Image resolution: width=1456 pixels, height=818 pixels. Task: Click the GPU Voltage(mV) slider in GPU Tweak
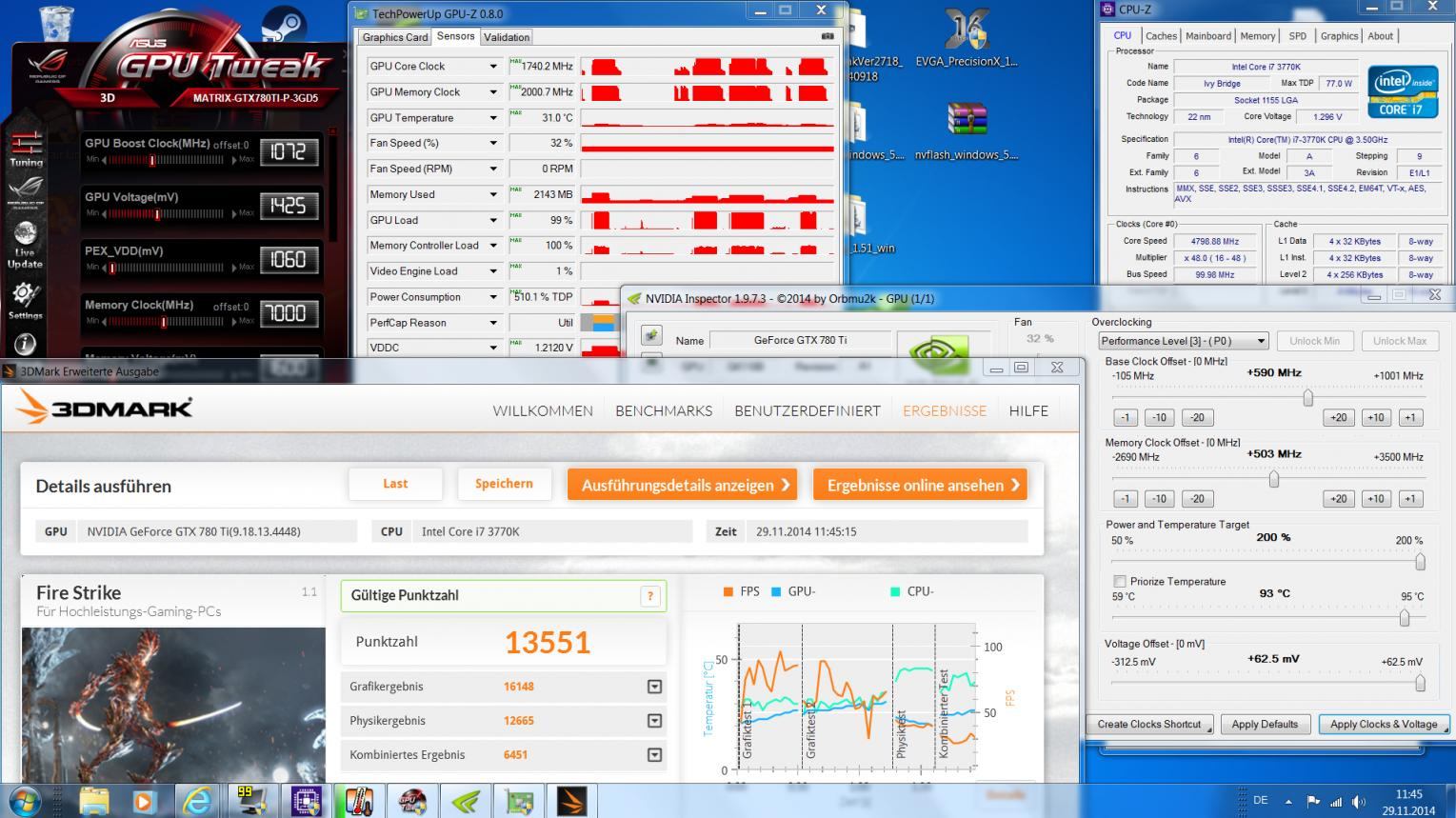[163, 213]
